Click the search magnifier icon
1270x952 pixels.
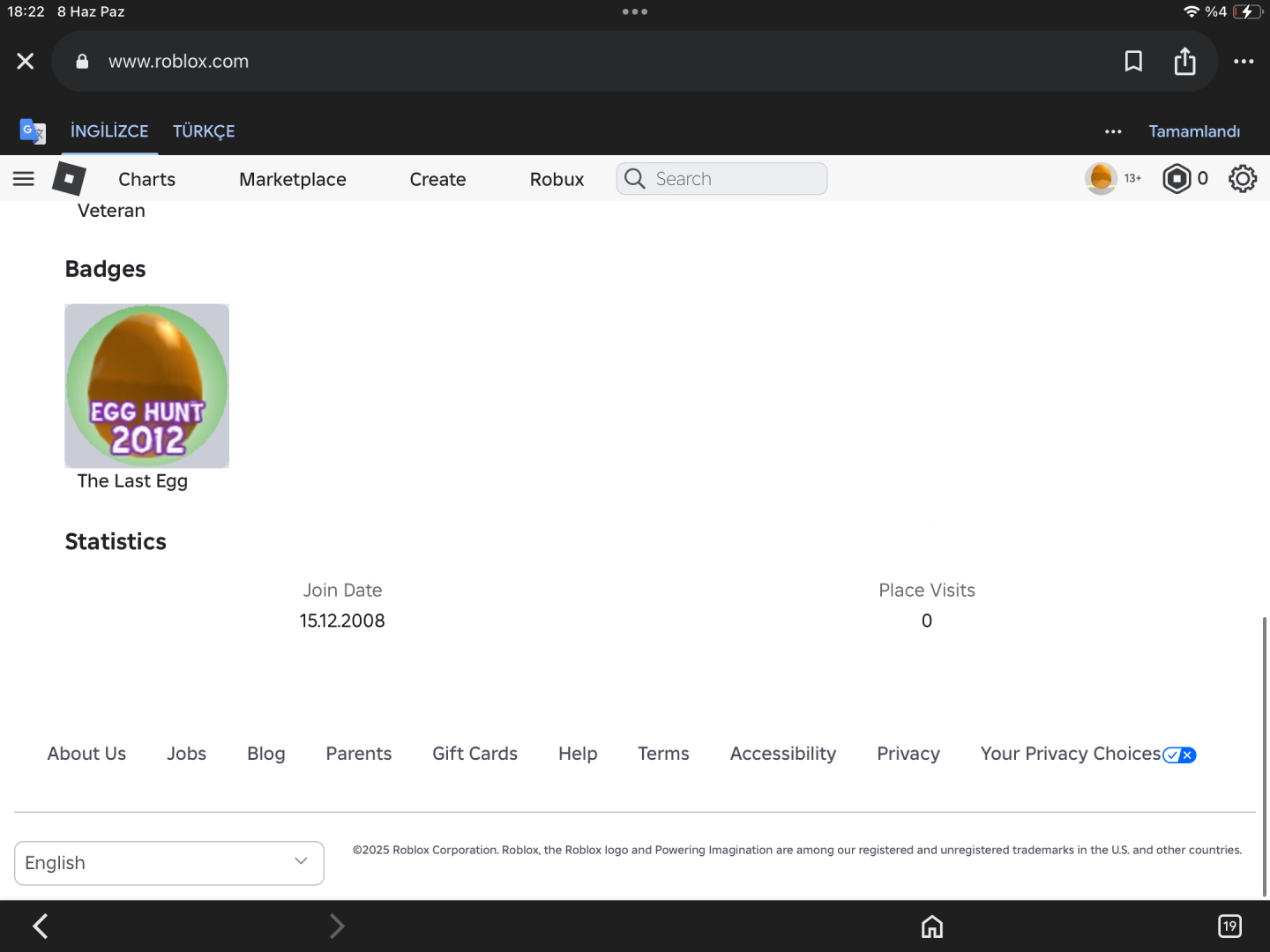pos(635,179)
